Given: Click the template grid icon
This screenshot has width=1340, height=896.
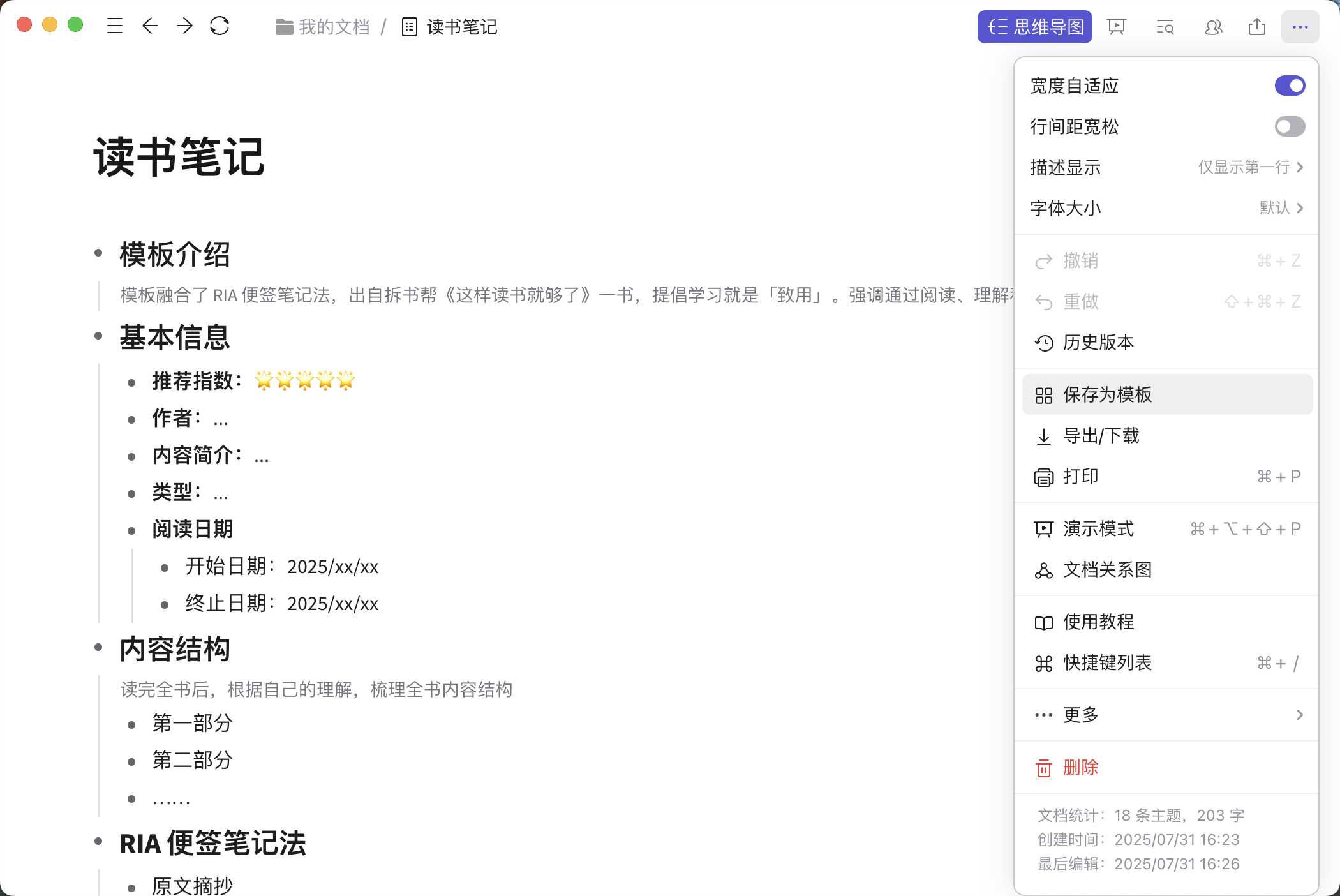Looking at the screenshot, I should (1044, 396).
